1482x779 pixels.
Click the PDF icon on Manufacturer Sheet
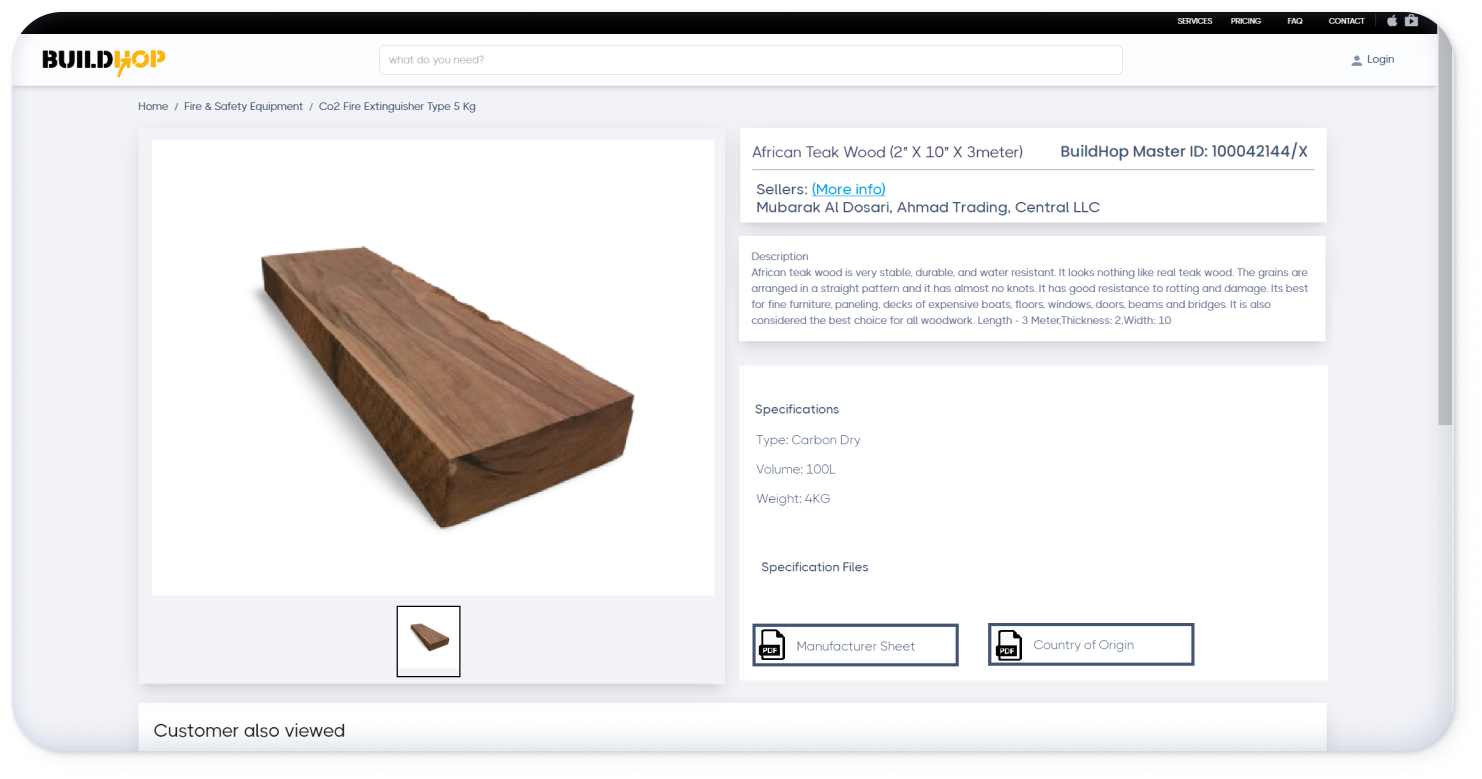(x=770, y=645)
